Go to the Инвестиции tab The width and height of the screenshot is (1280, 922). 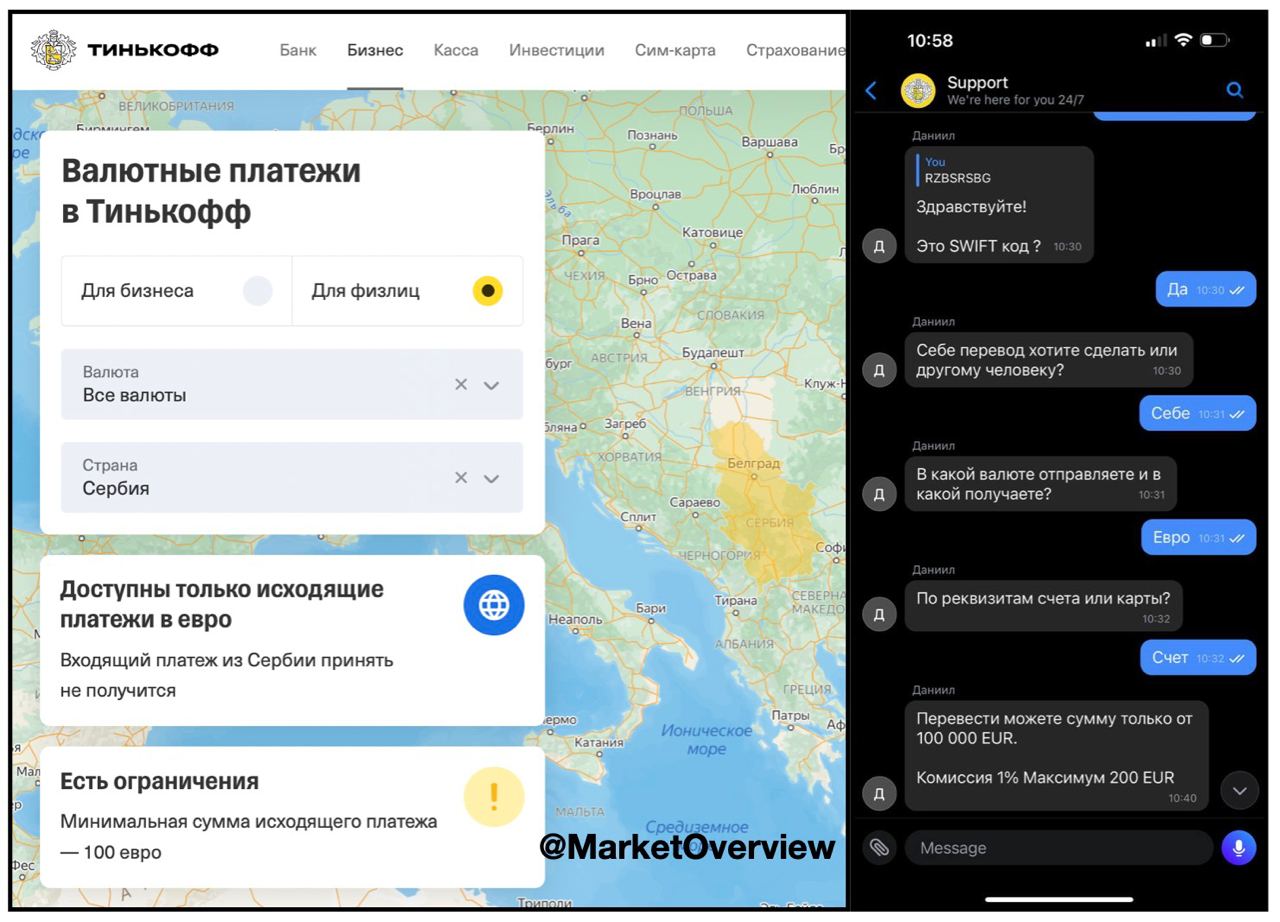click(556, 50)
